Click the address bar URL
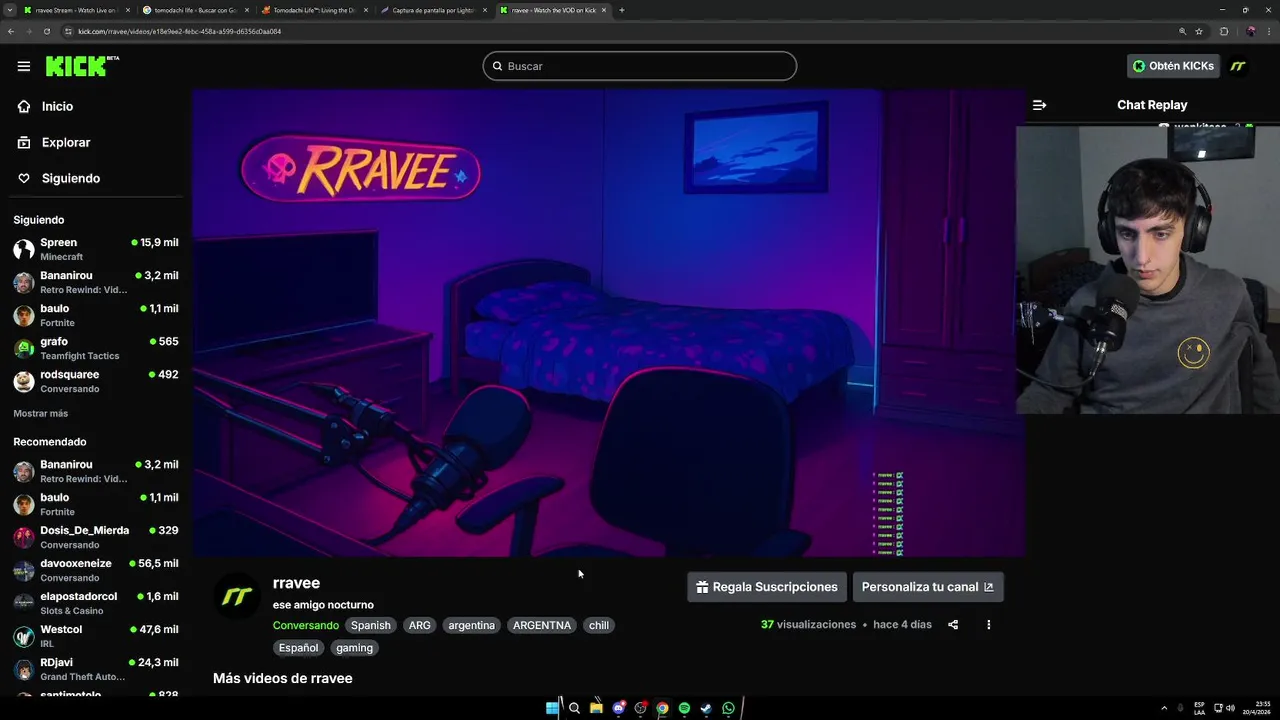 180,31
